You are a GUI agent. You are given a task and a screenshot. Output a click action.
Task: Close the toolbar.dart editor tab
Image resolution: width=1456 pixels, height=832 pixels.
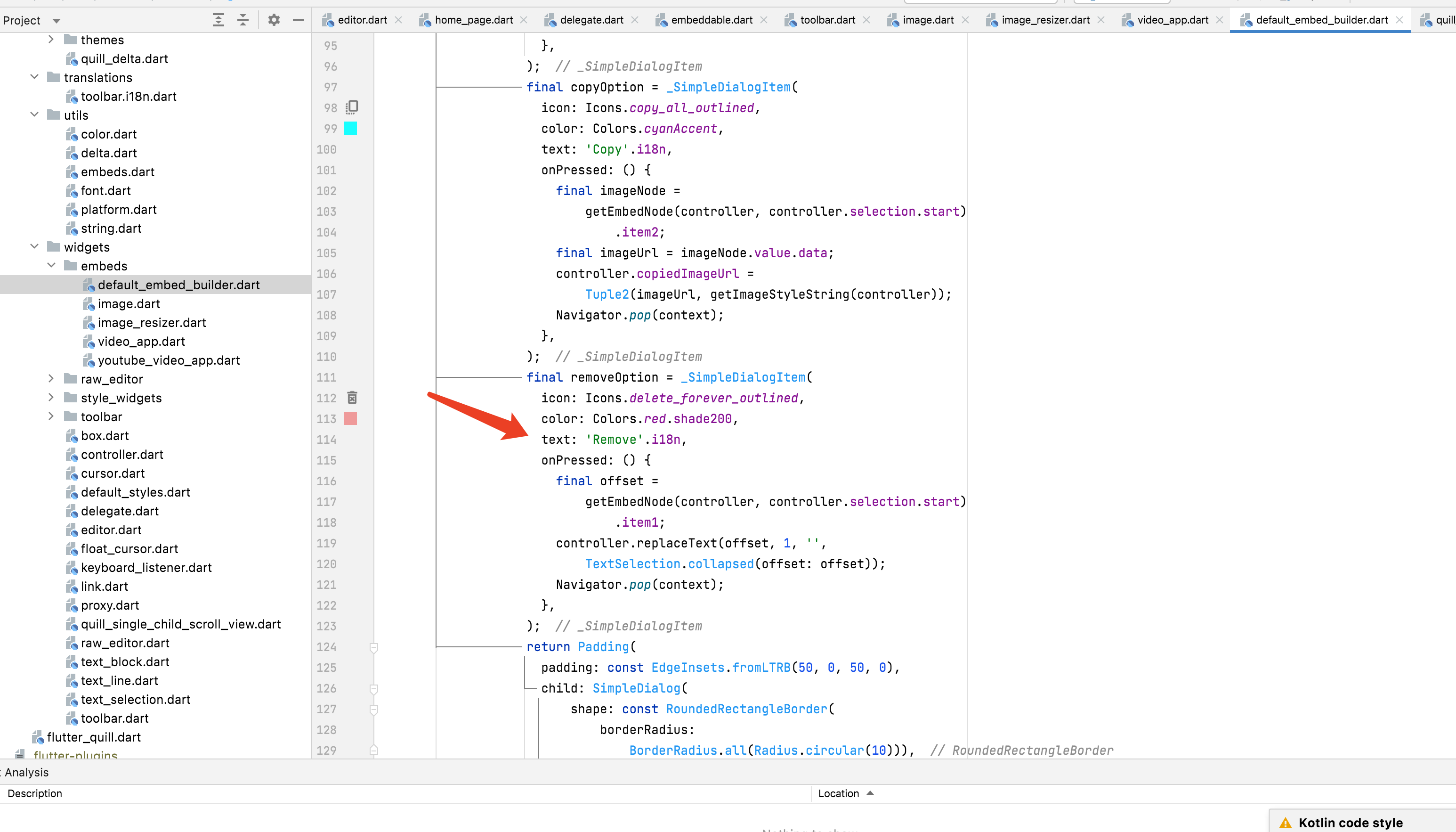pyautogui.click(x=867, y=20)
